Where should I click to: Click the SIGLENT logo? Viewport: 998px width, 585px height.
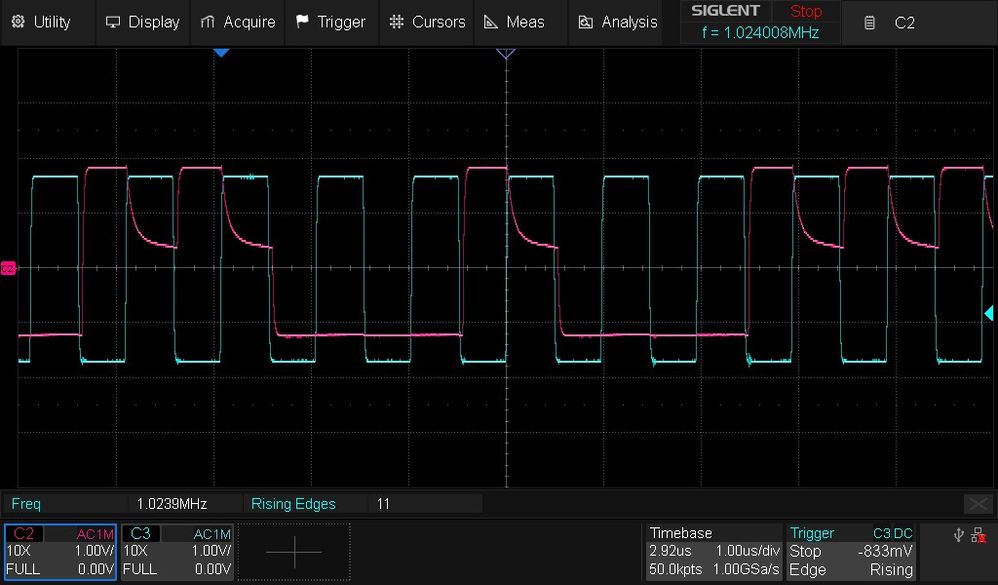point(725,11)
